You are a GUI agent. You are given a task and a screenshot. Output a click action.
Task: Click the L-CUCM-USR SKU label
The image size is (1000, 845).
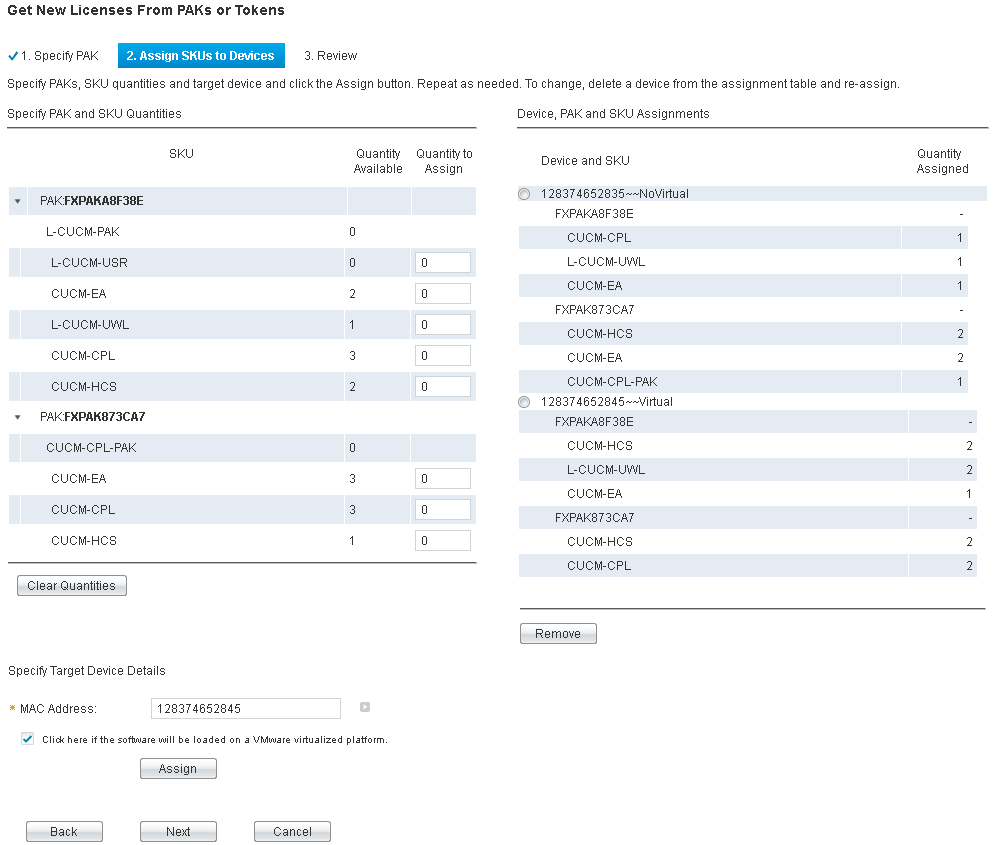89,263
